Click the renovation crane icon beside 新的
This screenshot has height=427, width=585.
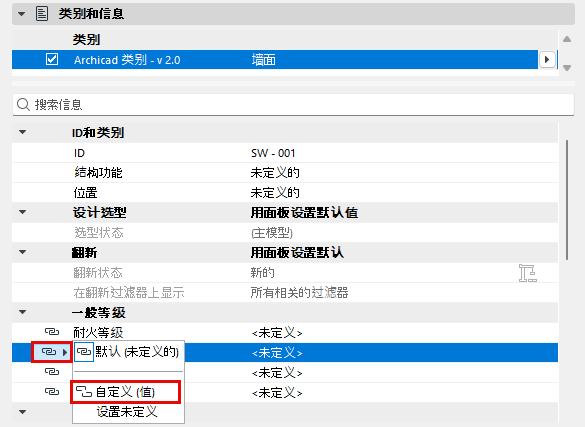coord(528,273)
